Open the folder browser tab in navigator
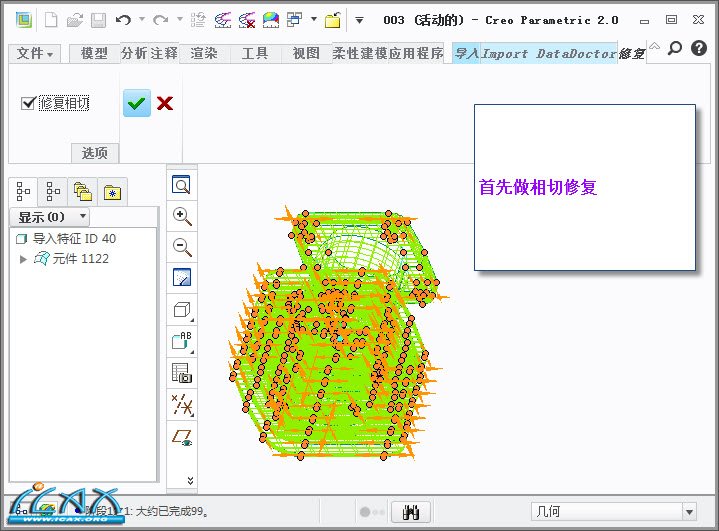 [84, 191]
